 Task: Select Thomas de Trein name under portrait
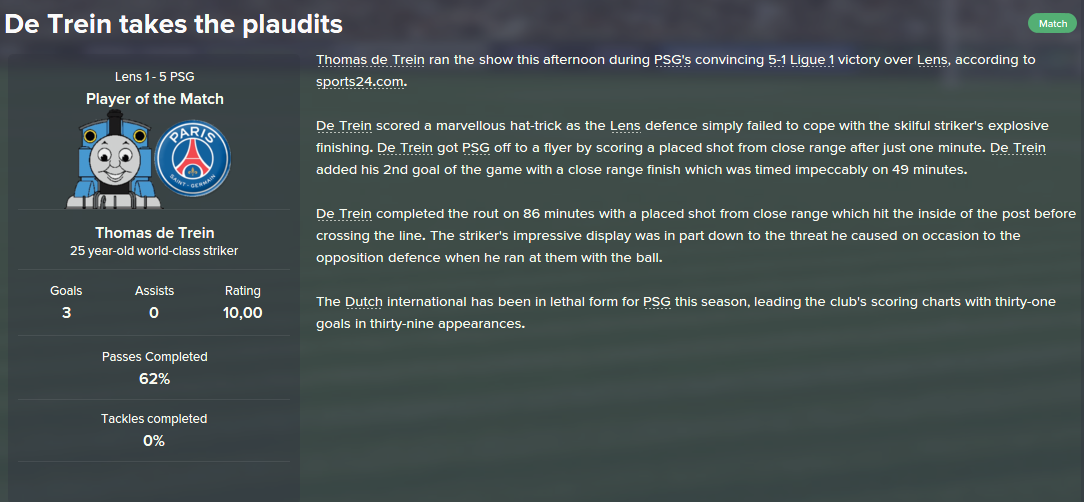(x=155, y=232)
